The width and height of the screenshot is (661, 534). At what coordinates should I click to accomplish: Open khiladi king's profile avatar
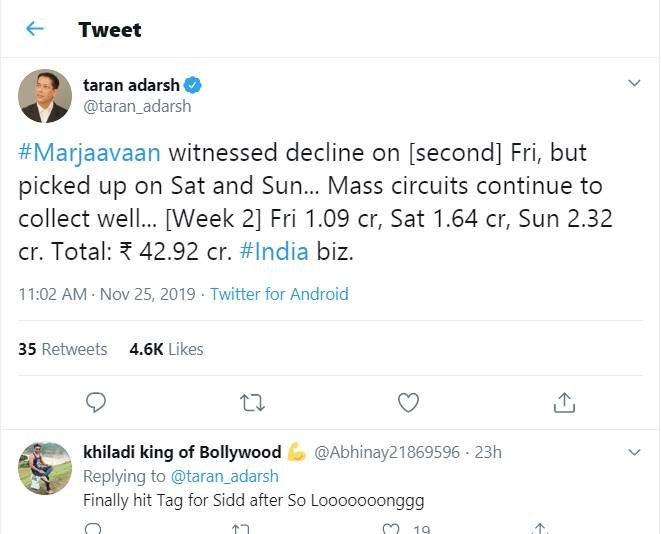point(45,467)
